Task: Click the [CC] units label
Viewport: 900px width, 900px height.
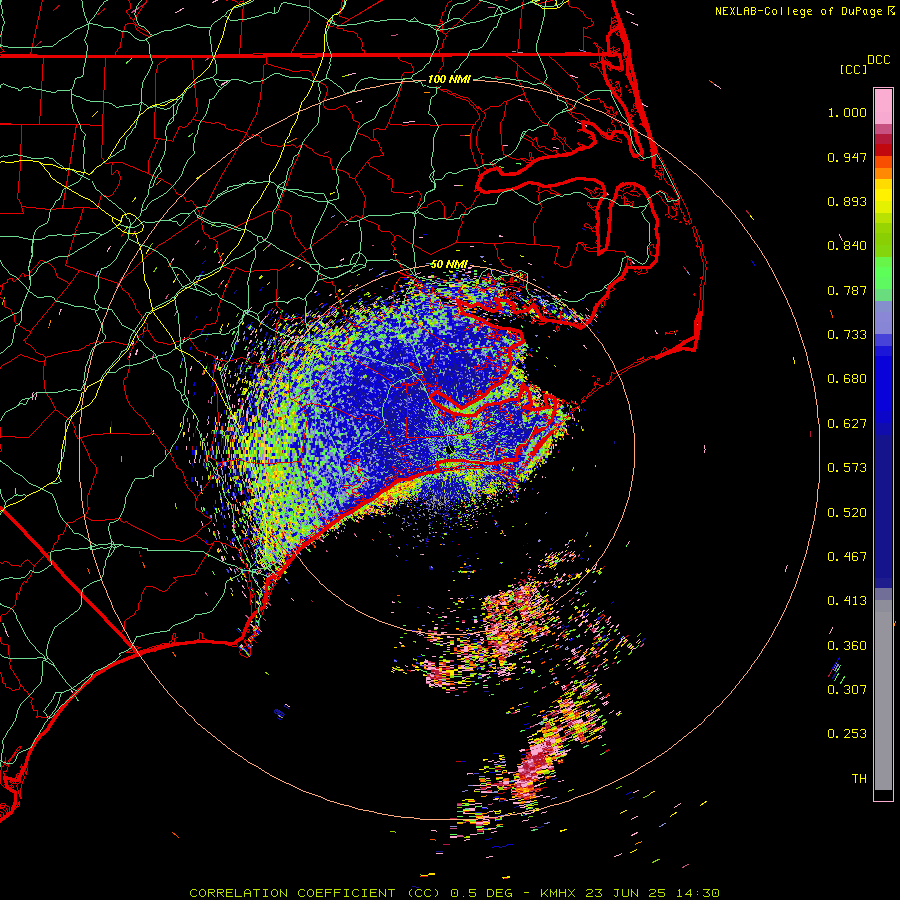Action: pyautogui.click(x=853, y=70)
